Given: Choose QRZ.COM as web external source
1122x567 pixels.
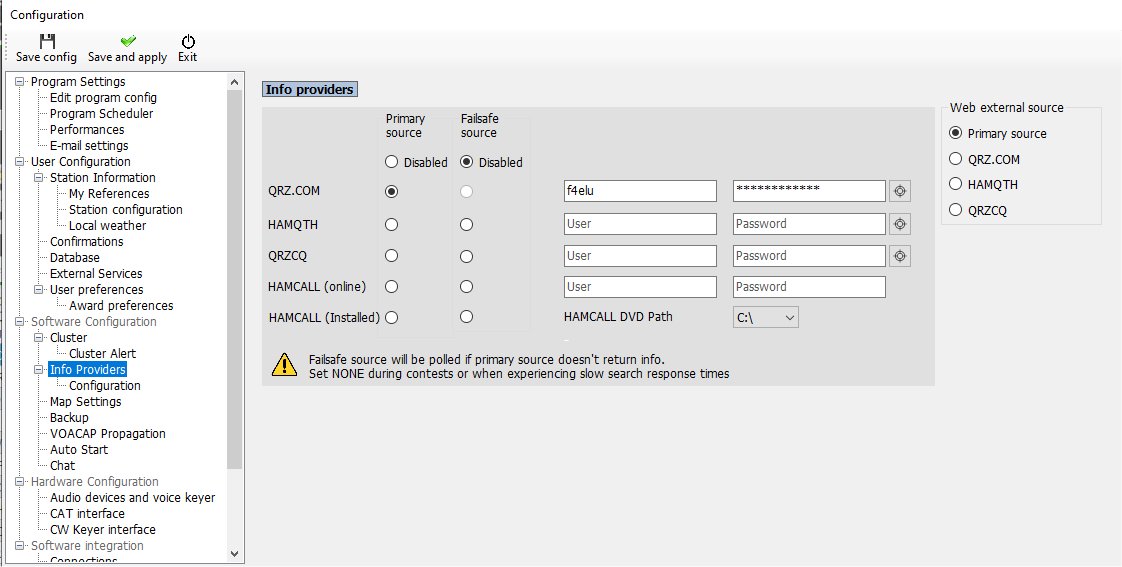Looking at the screenshot, I should (x=956, y=159).
